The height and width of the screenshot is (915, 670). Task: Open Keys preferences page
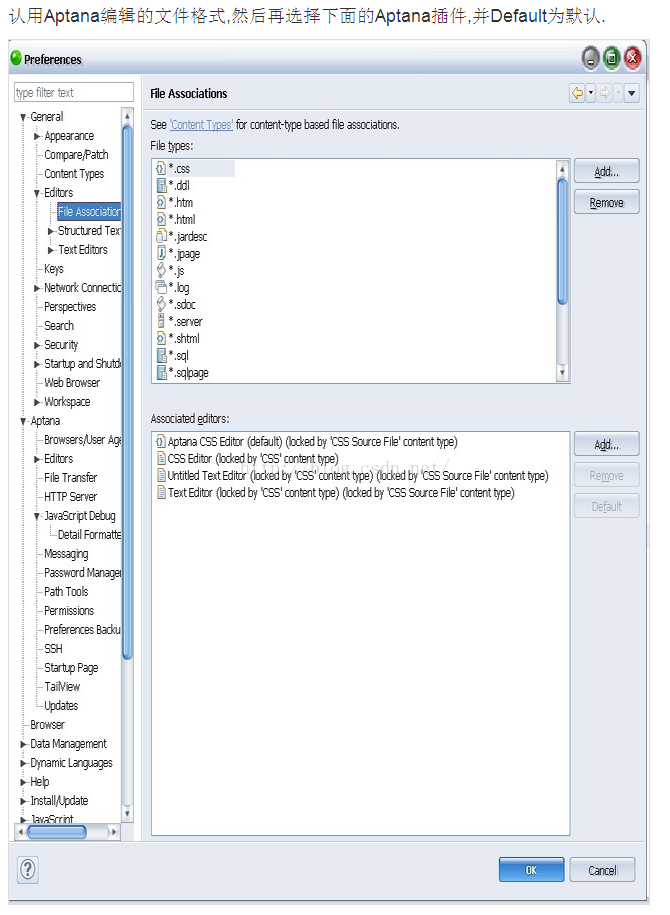click(x=54, y=269)
